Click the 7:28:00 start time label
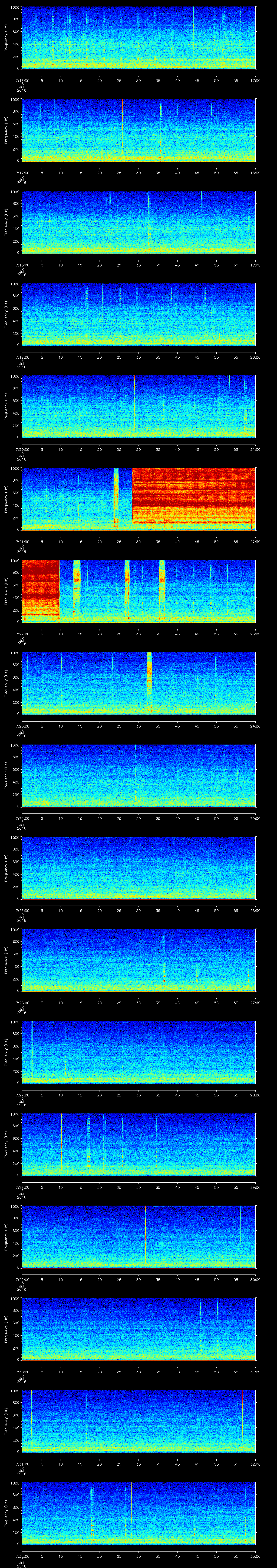The image size is (277, 1568). point(22,1187)
